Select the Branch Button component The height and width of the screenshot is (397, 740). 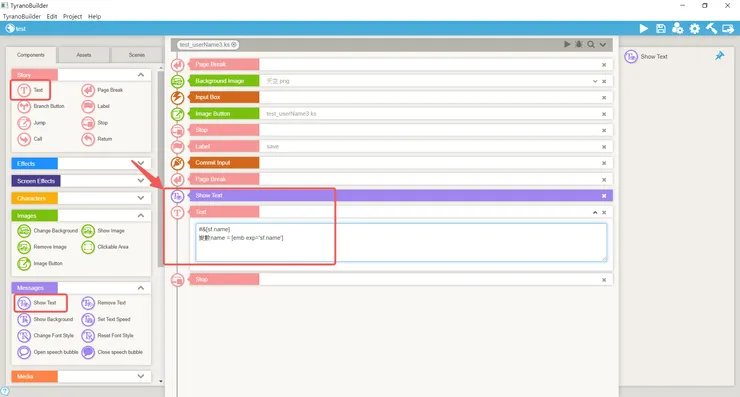point(41,106)
